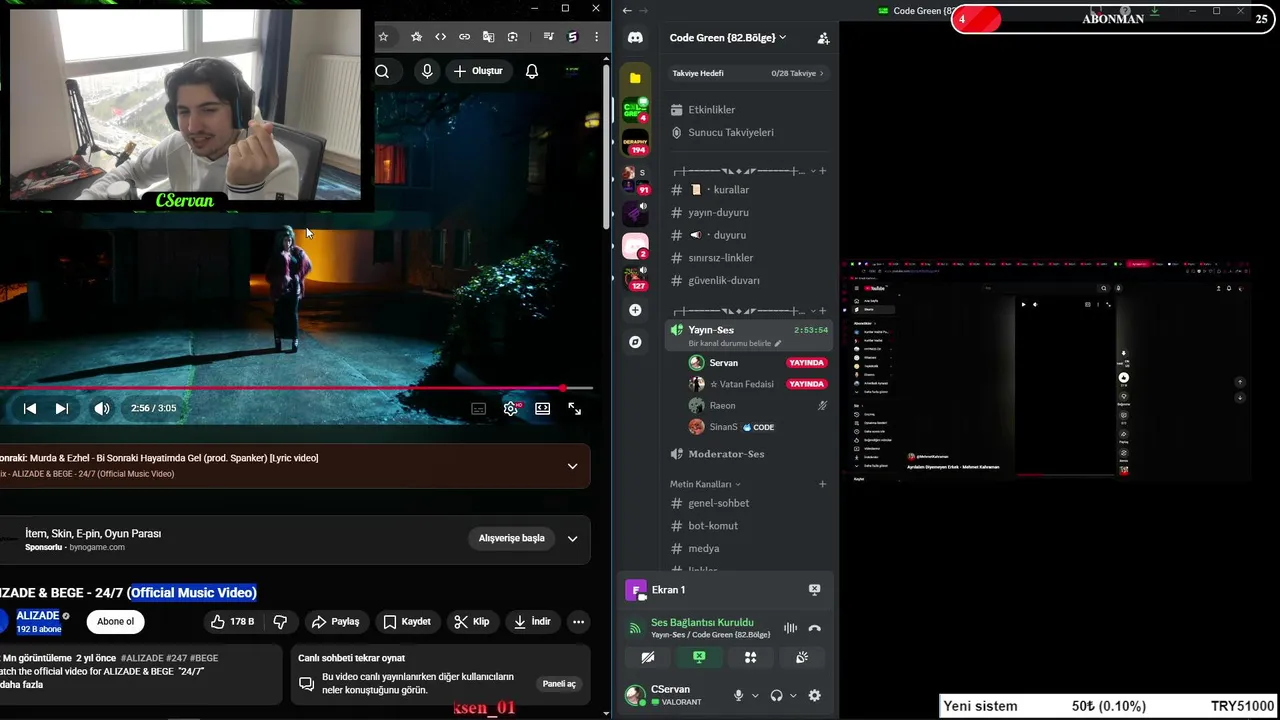Screen dimensions: 1280x720
Task: Click the Oluştur create button
Action: [x=478, y=71]
